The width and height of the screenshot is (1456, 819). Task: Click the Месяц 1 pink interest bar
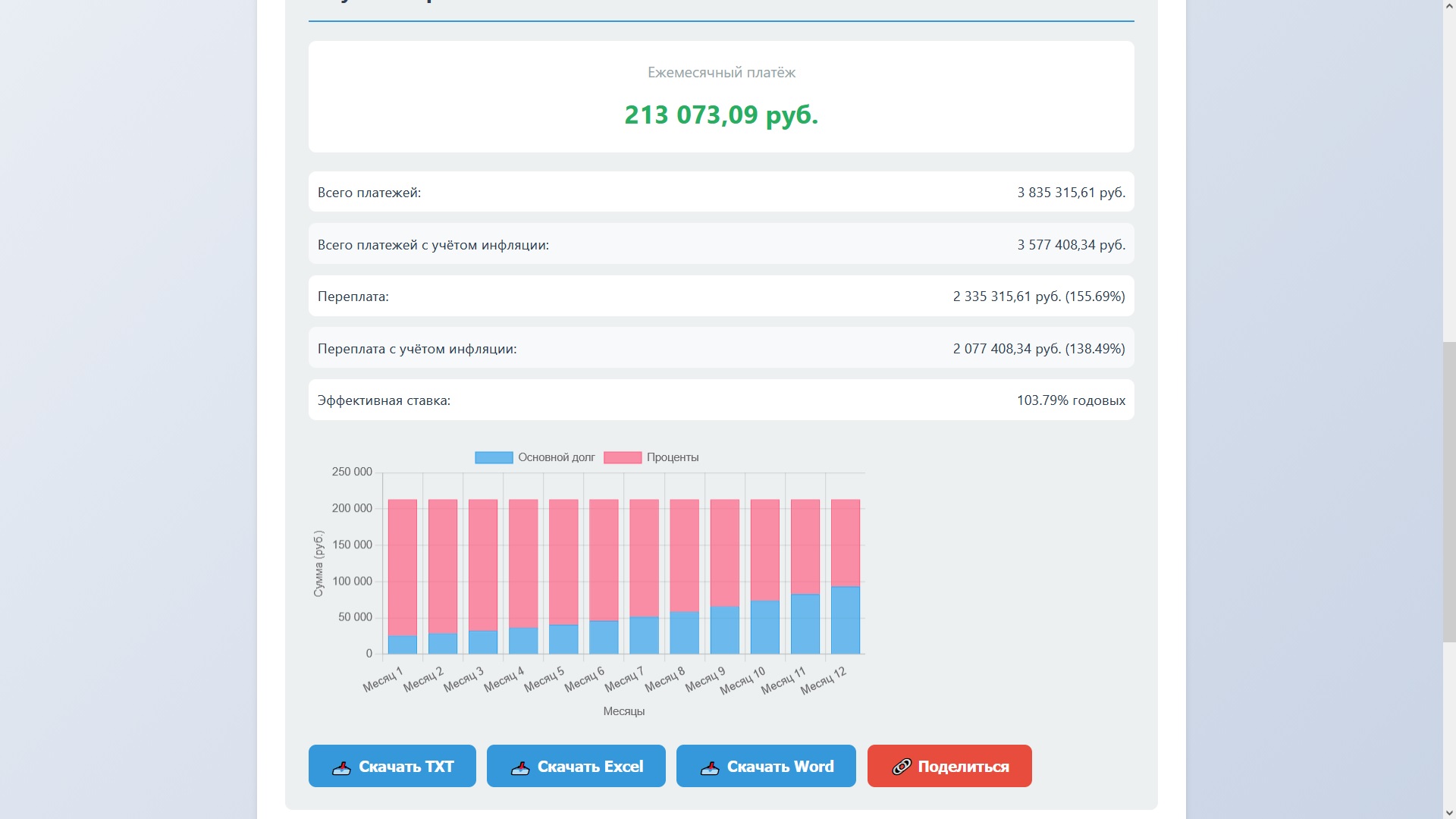coord(403,567)
